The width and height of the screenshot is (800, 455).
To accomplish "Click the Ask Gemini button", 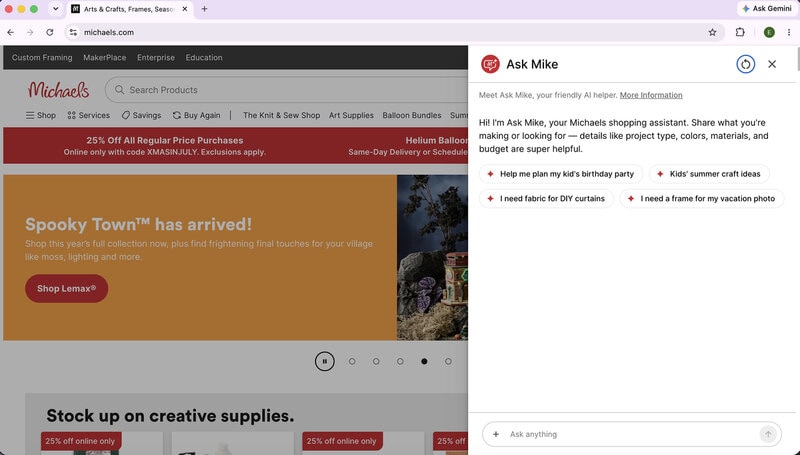I will click(767, 9).
